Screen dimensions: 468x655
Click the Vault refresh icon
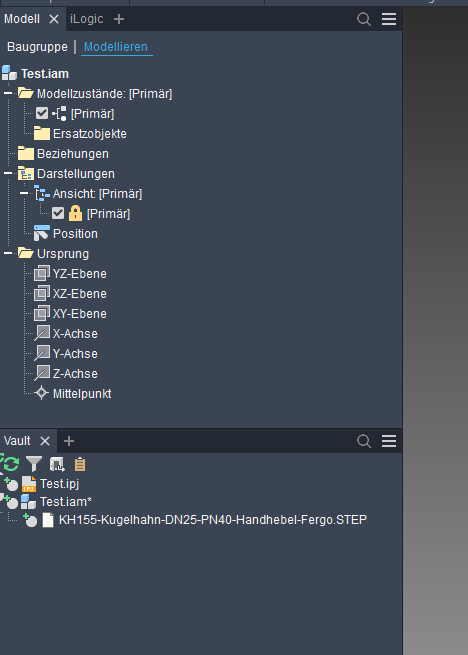pyautogui.click(x=10, y=464)
